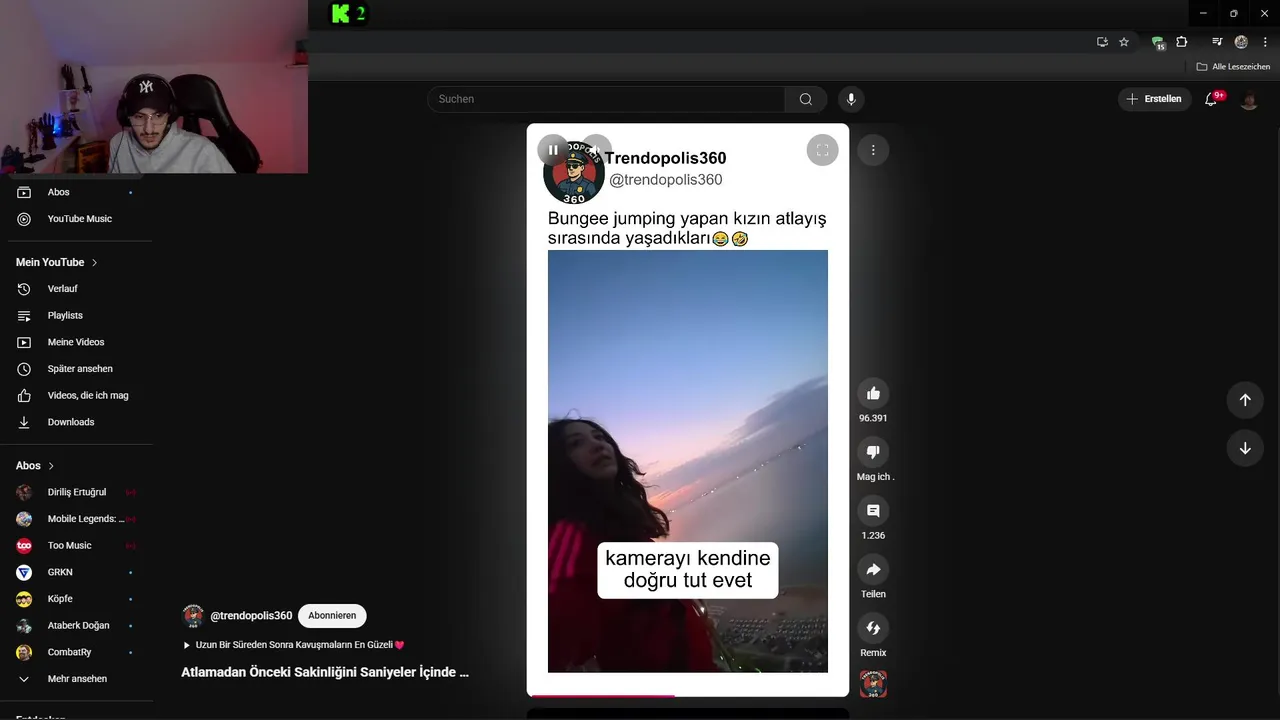Image resolution: width=1280 pixels, height=720 pixels.
Task: Go to the next Short with down arrow
Action: tap(1245, 448)
